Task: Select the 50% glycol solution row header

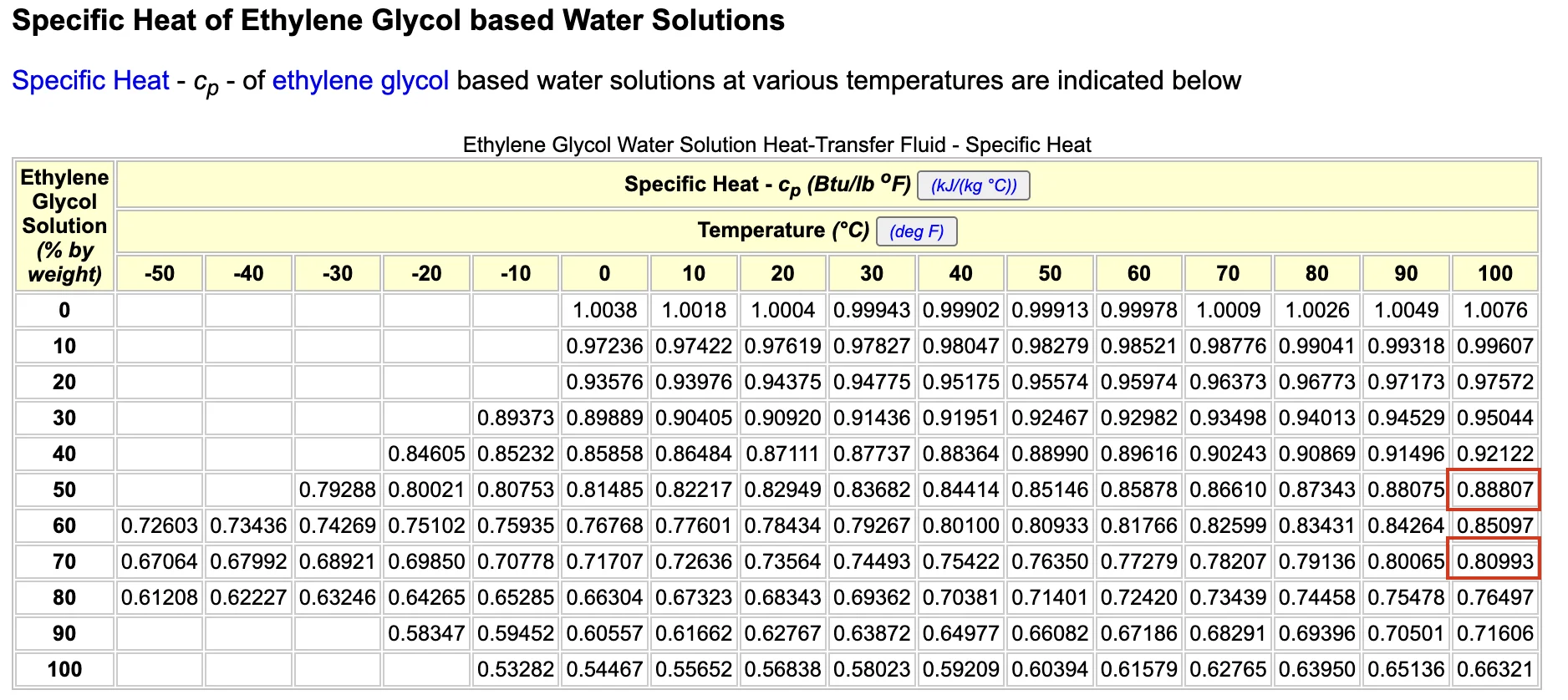Action: point(64,490)
